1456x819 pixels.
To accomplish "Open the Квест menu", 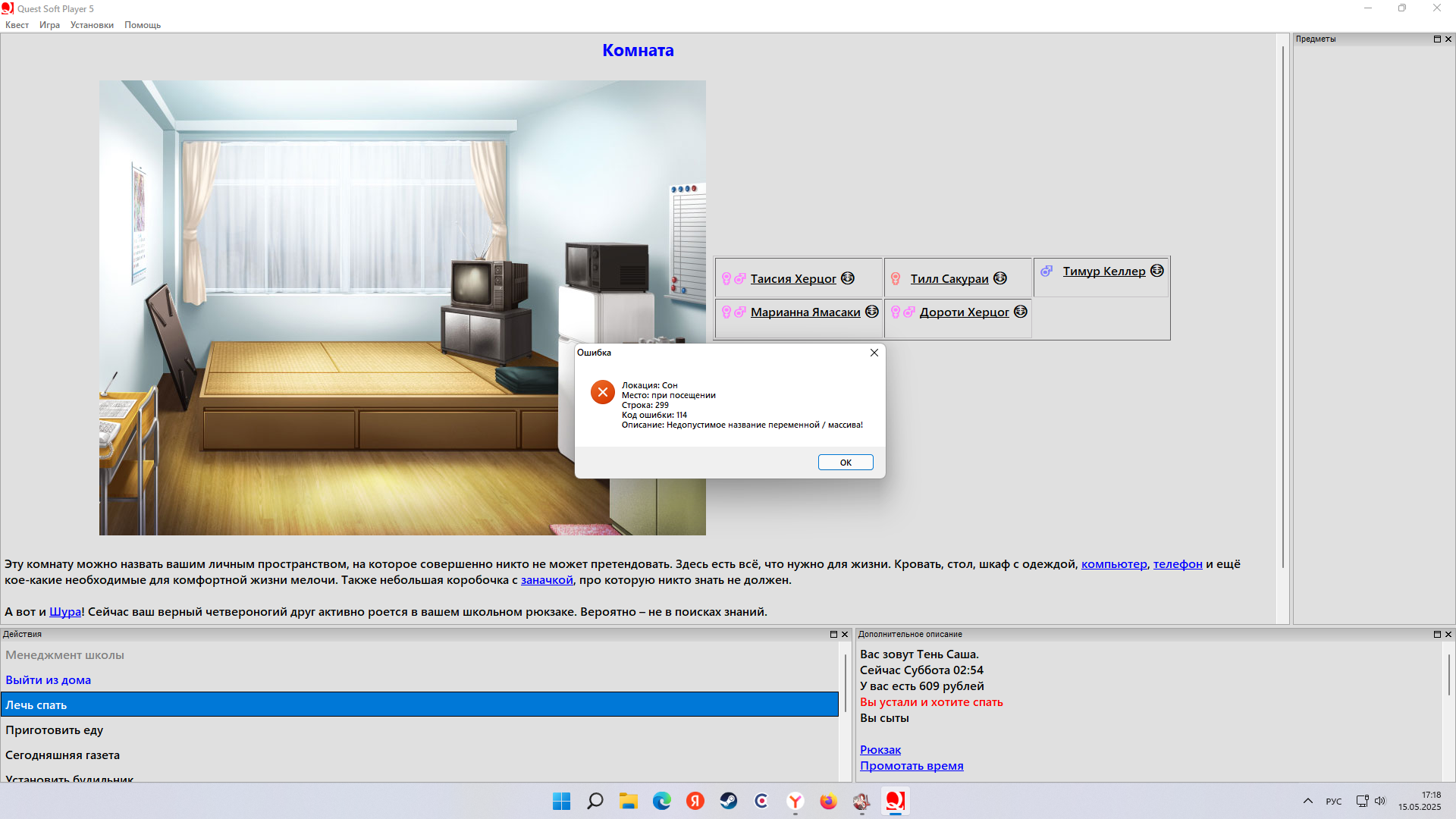I will pos(17,25).
